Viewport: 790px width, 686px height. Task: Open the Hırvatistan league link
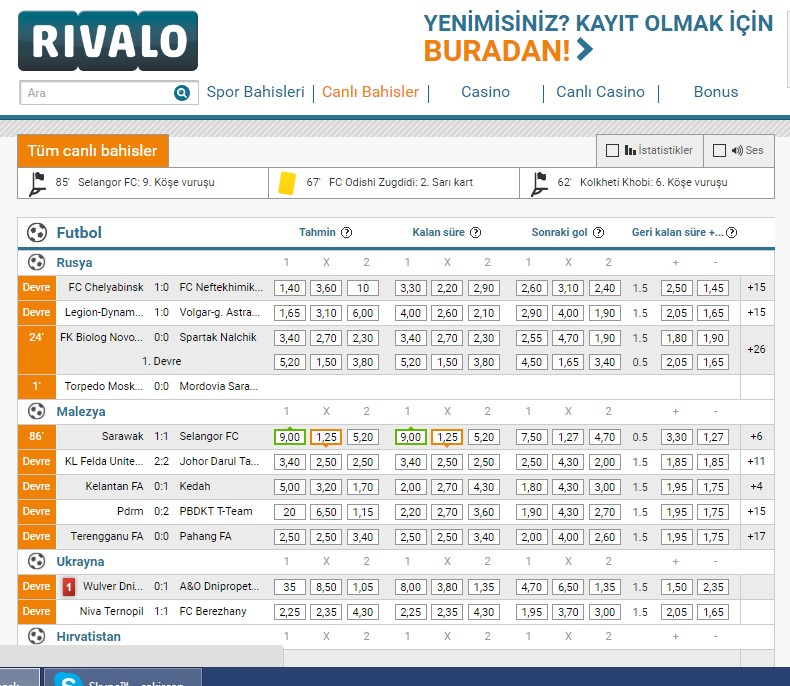(88, 637)
